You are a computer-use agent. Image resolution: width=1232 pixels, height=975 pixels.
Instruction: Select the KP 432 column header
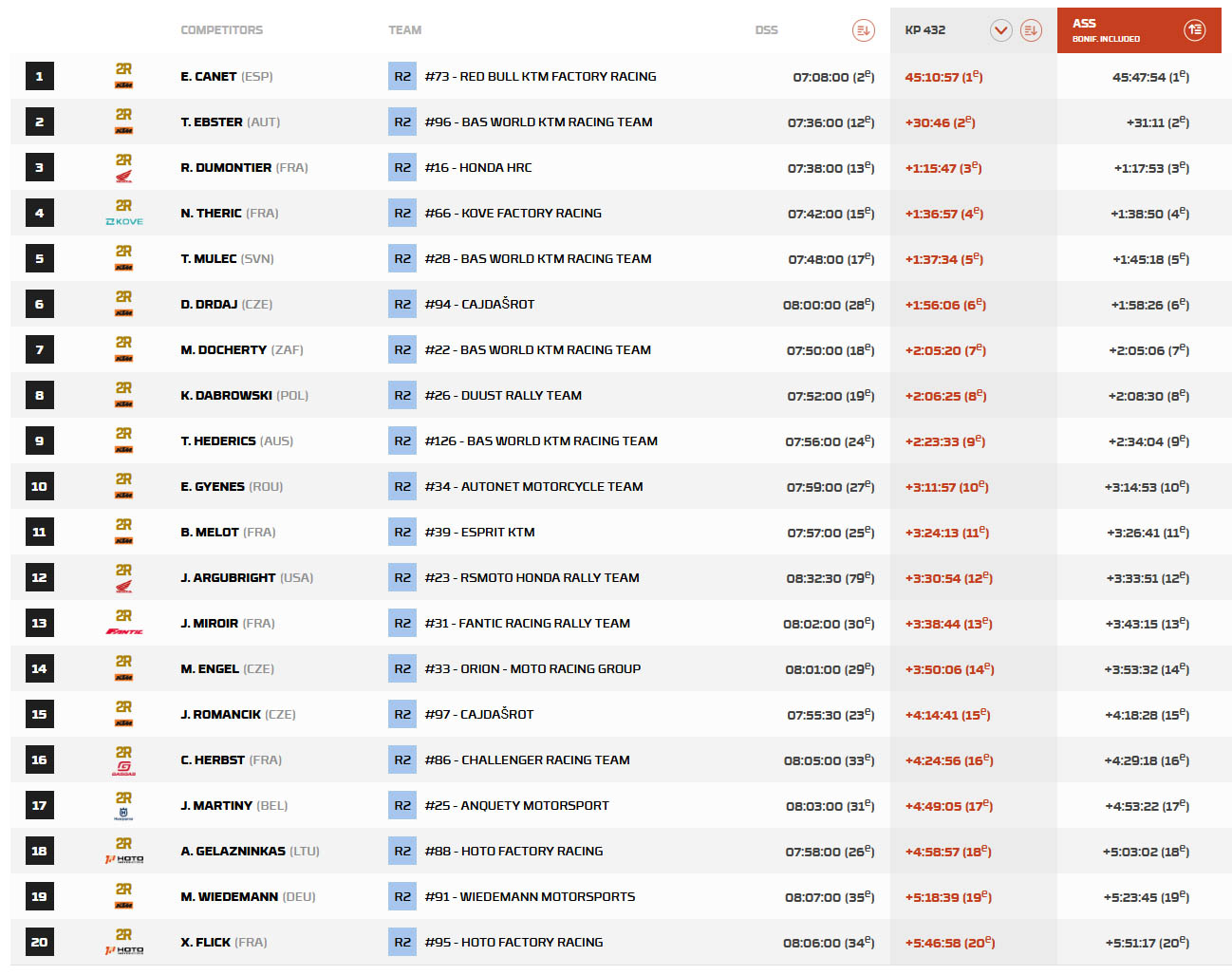(925, 30)
